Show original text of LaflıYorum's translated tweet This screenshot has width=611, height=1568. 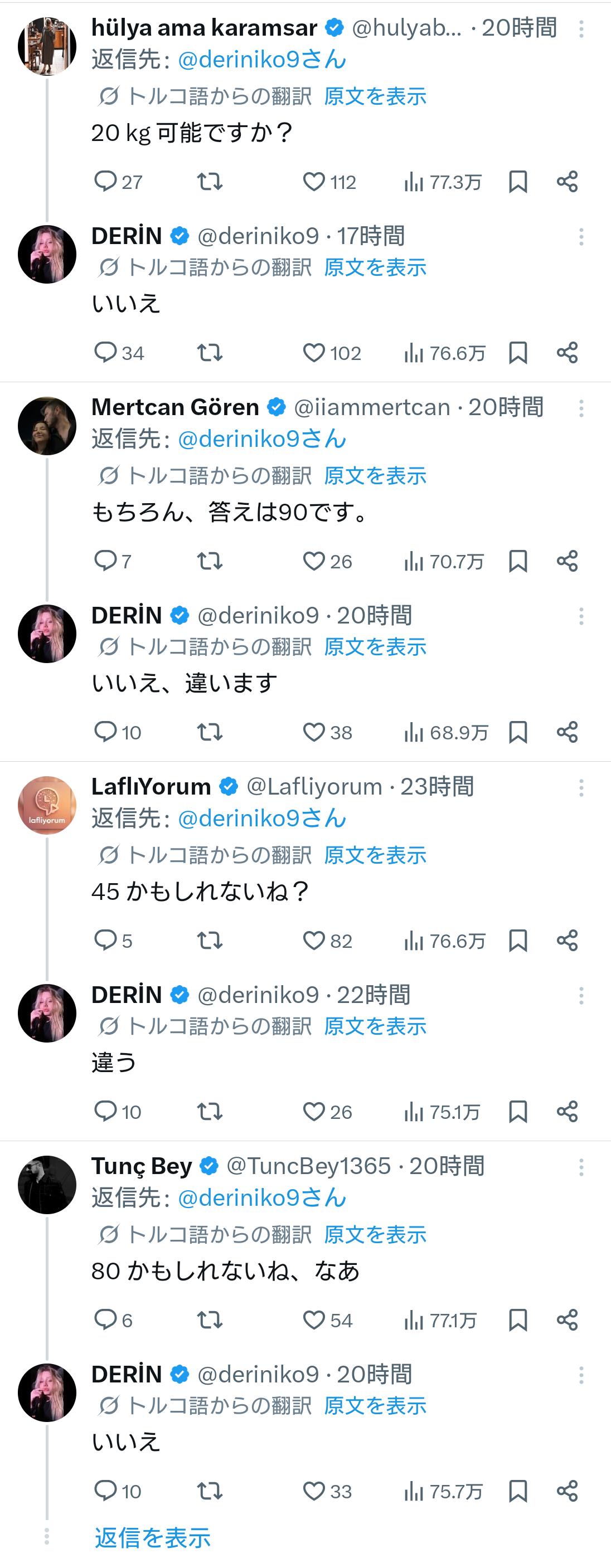point(375,855)
